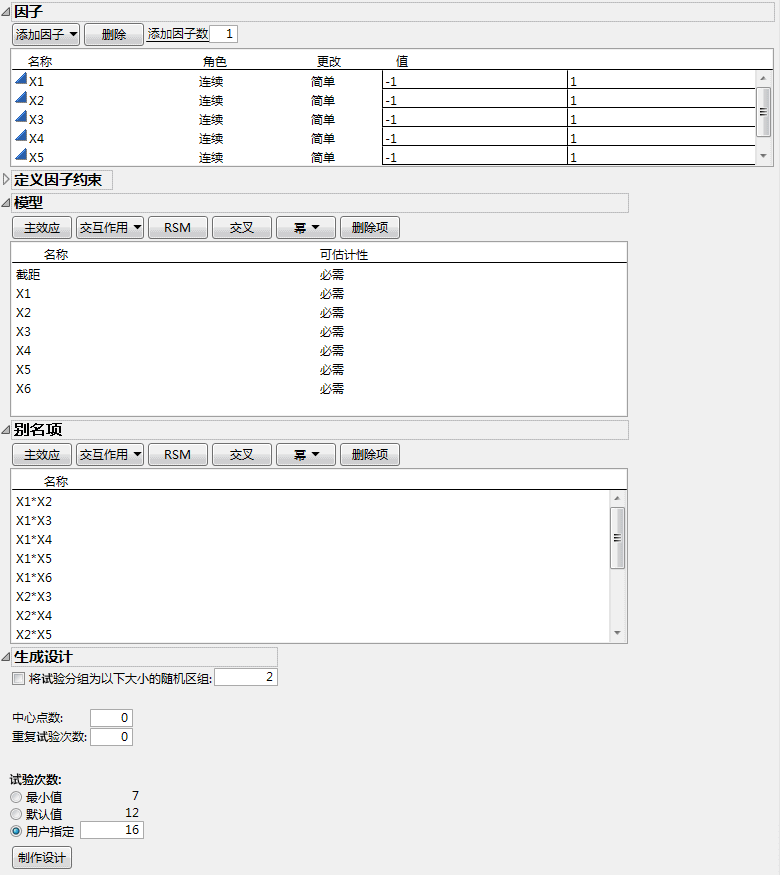The image size is (780, 875).
Task: Click the blue continuous icon for X4
Action: 21,136
